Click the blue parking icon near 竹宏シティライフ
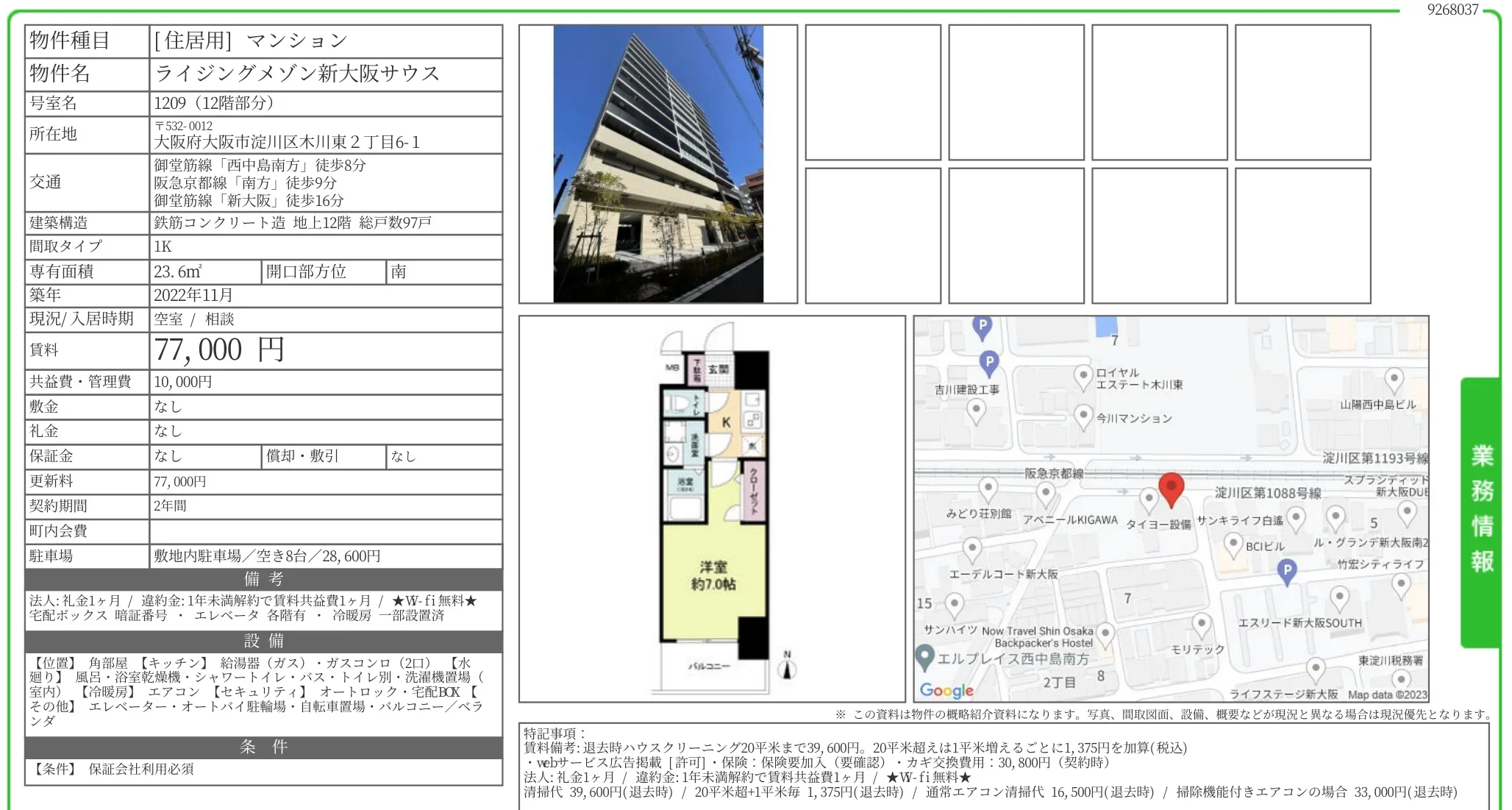The image size is (1512, 810). (1286, 571)
